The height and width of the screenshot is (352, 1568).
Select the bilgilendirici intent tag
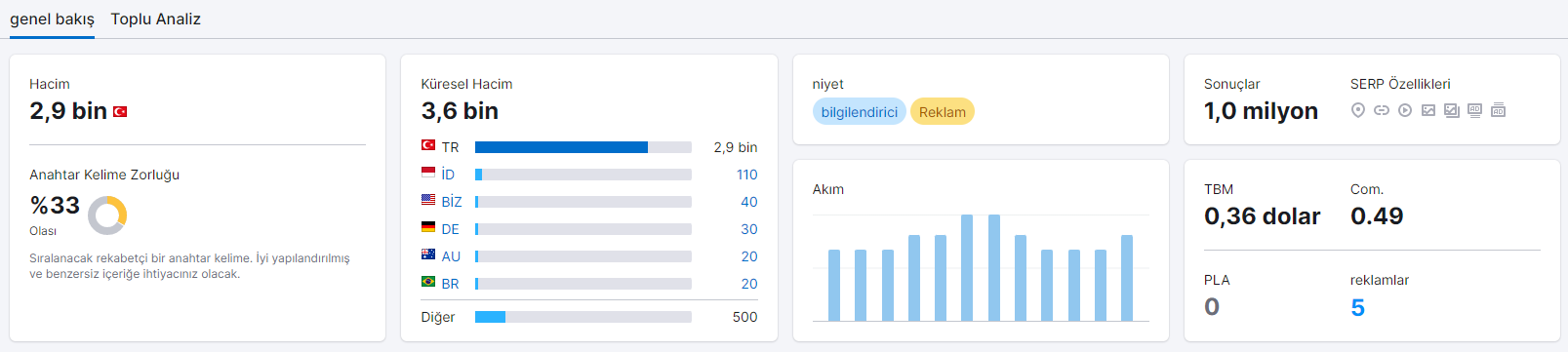click(x=859, y=112)
